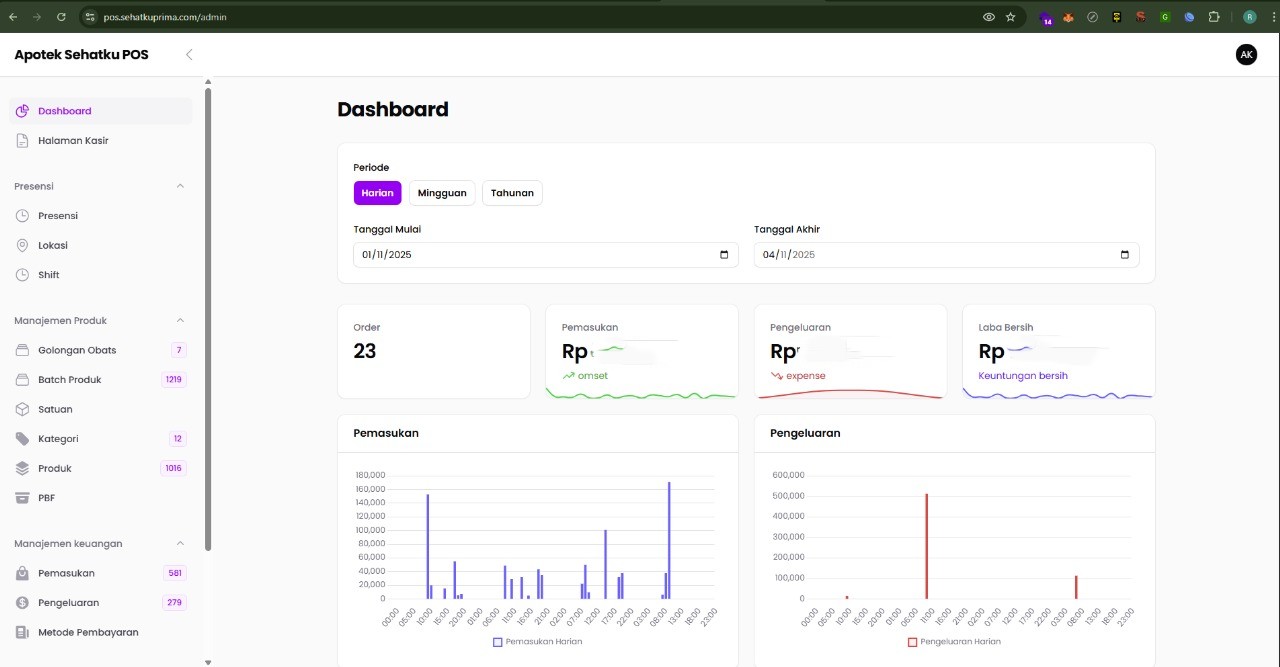Collapse the Manajemen keuangan section
This screenshot has width=1280, height=667.
click(181, 544)
